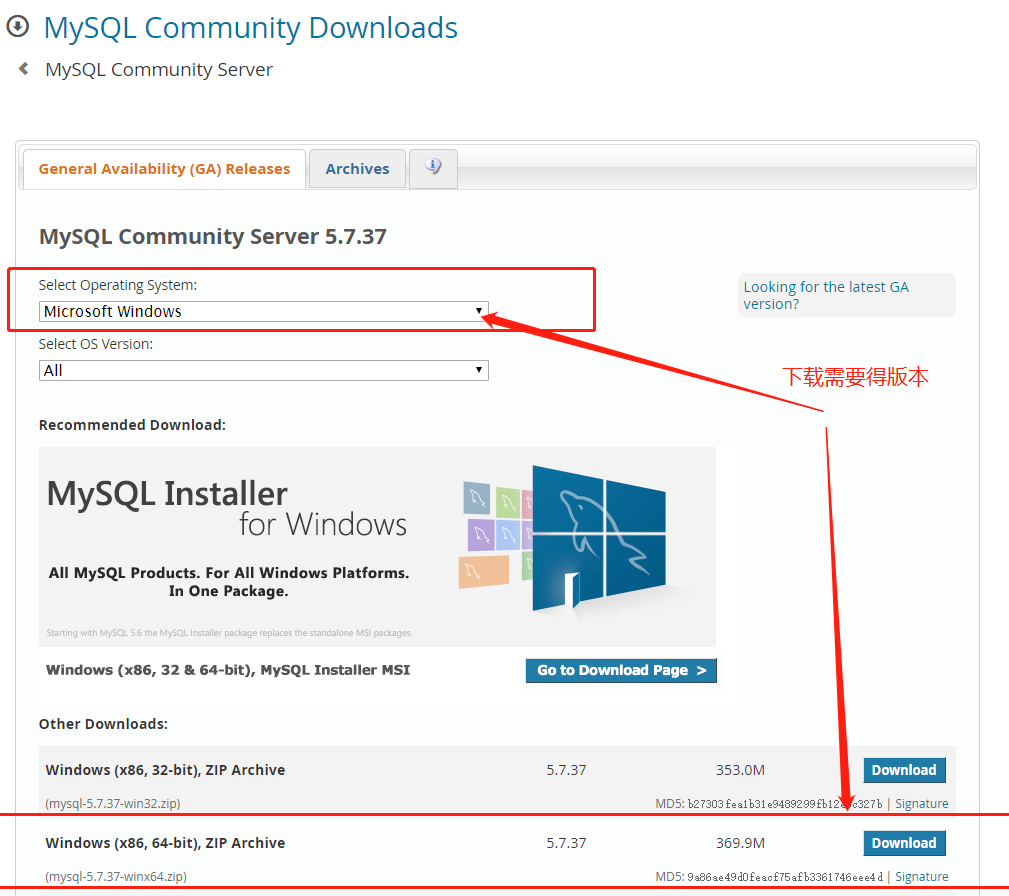Open the Select Operating System dropdown
1009x896 pixels.
263,311
